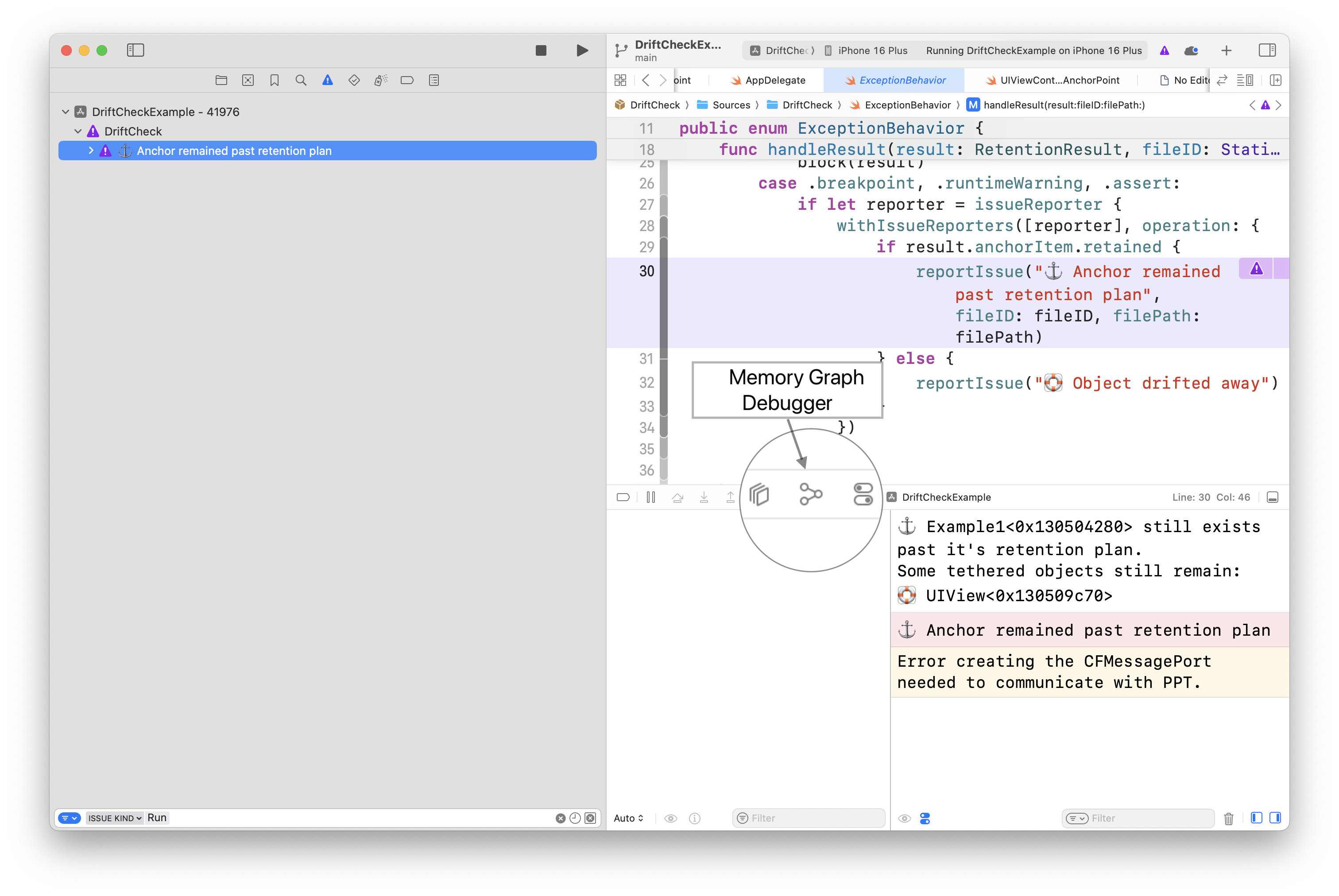Click Sources in the breadcrumb path
1339x896 pixels.
(731, 105)
